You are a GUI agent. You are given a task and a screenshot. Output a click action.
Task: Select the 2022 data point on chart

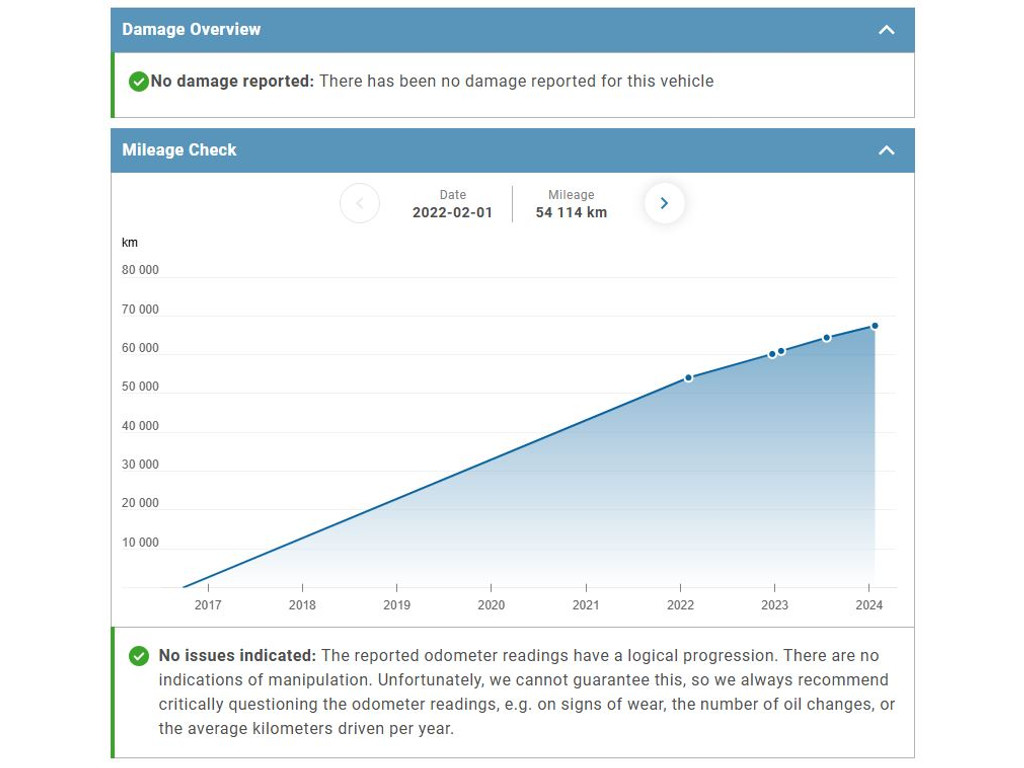tap(688, 378)
